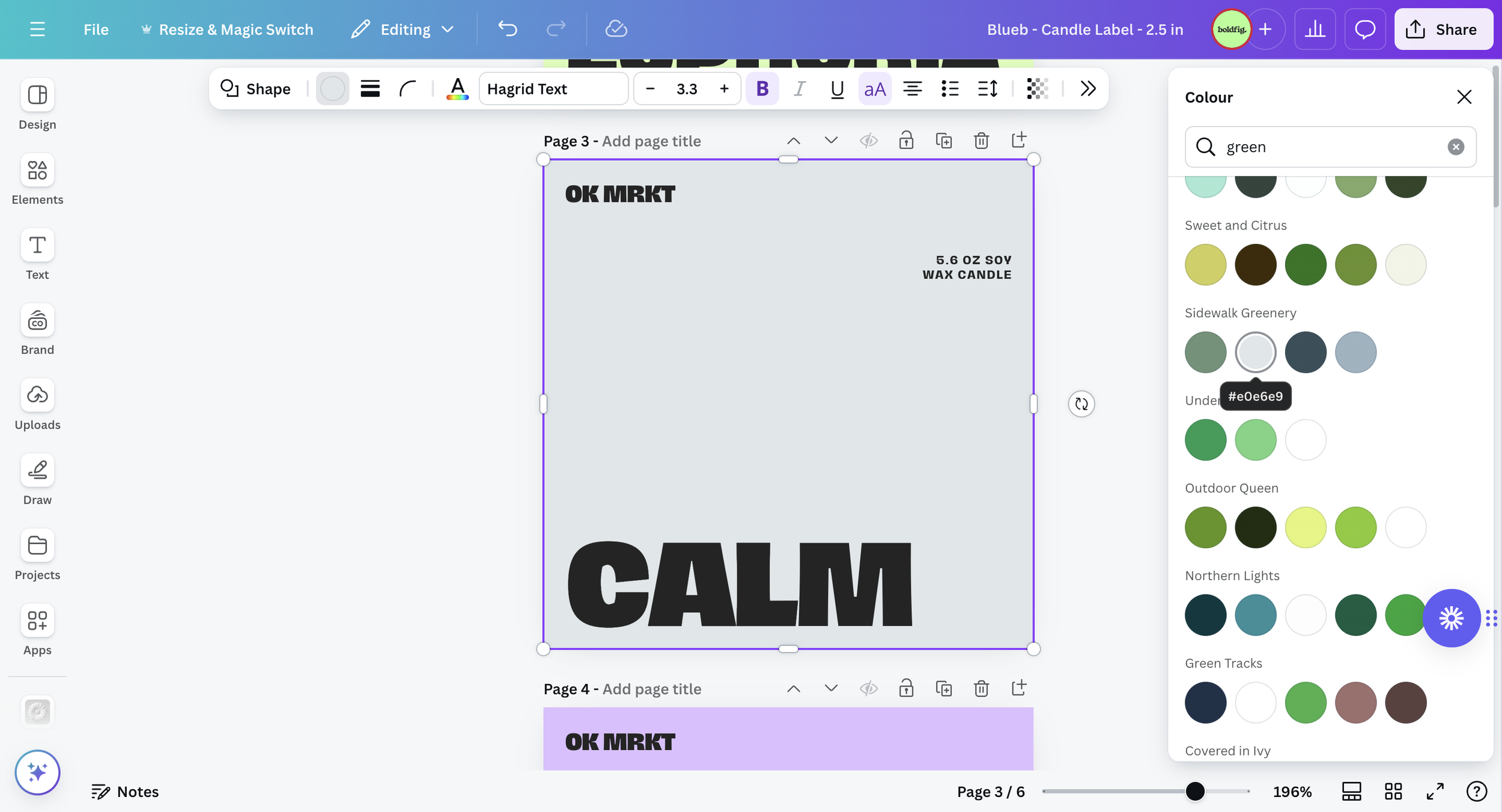This screenshot has width=1502, height=812.
Task: Open text colour picker icon
Action: [457, 89]
